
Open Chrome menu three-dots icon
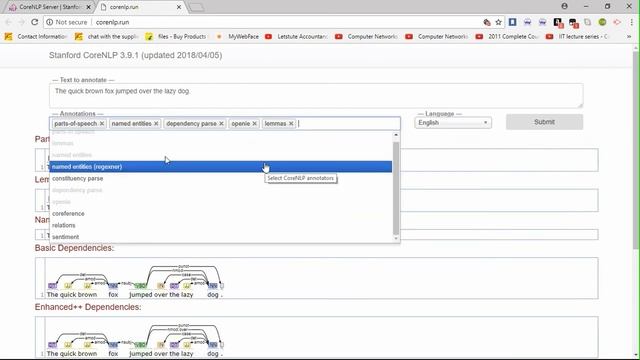point(631,22)
